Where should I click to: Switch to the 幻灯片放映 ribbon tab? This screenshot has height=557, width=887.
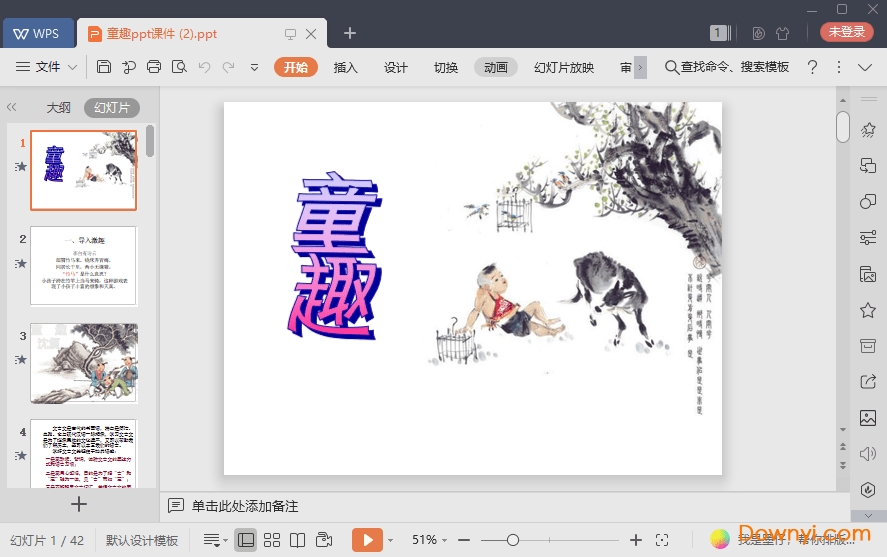564,67
